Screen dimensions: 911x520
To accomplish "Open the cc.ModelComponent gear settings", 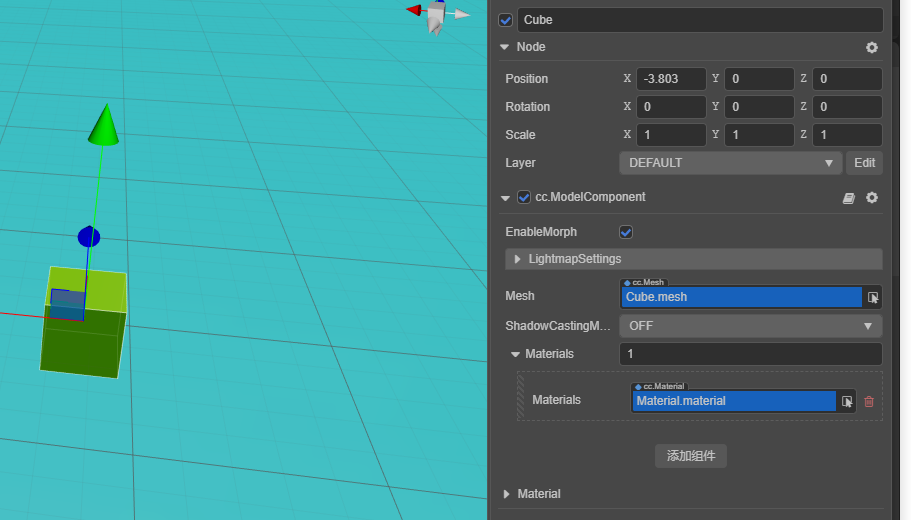I will point(871,198).
